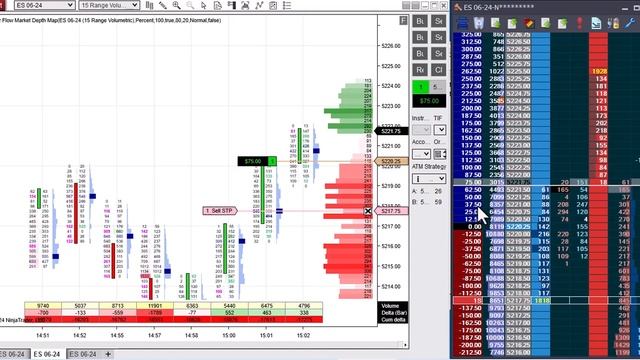Click the highlighted 5217.75 SuperDOM price row
This screenshot has width=640, height=360.
tap(518, 300)
